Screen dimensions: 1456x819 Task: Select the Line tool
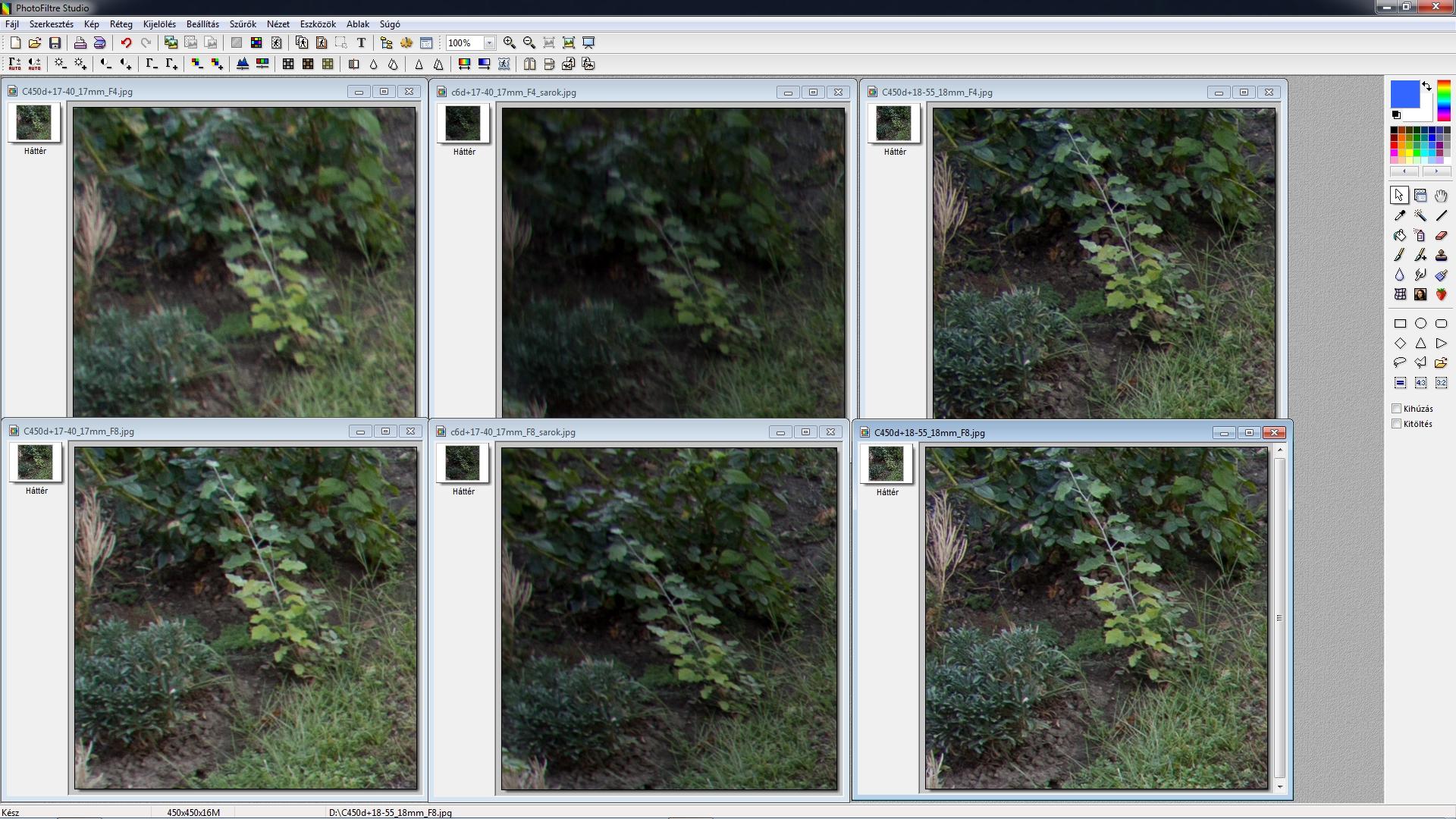click(x=1441, y=215)
